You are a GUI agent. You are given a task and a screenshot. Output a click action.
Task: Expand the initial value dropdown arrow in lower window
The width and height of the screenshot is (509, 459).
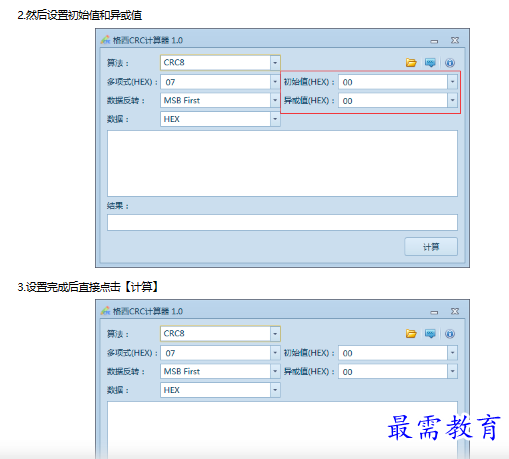452,353
